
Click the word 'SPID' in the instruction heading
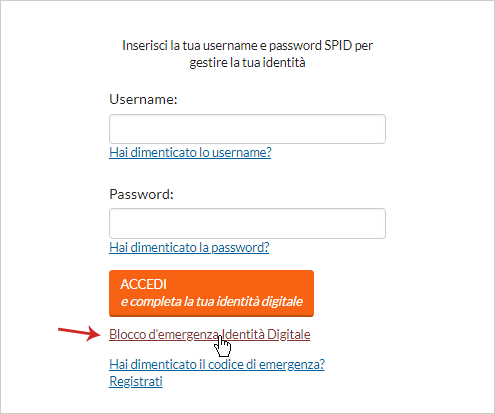338,46
